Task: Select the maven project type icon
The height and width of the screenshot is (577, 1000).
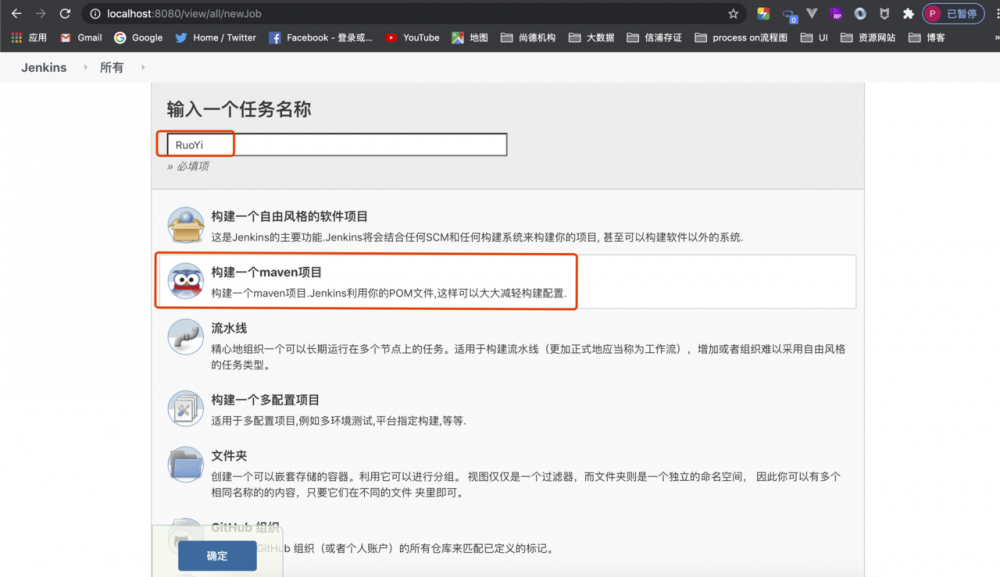Action: tap(185, 279)
